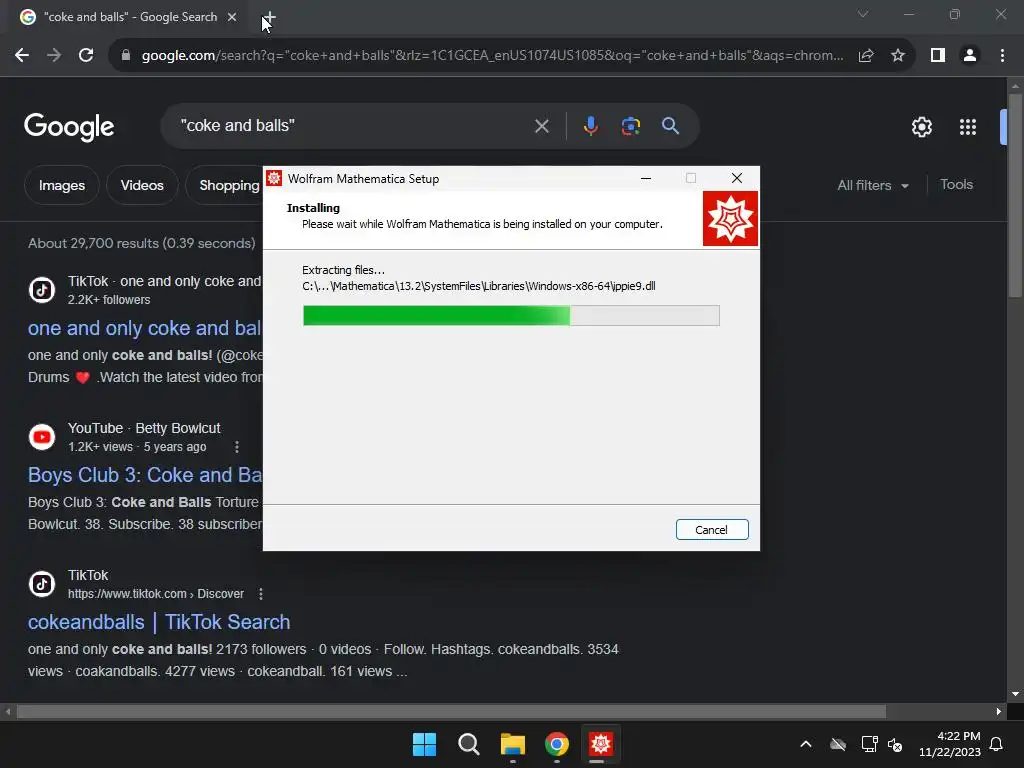
Task: Reload the Google search page
Action: coord(86,56)
